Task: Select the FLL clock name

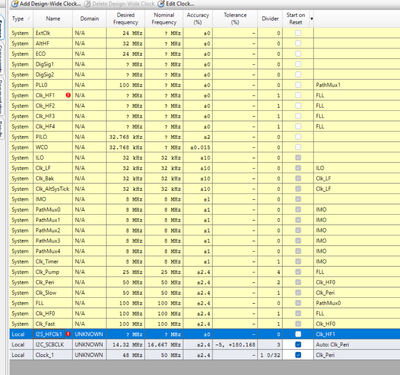Action: (x=40, y=303)
